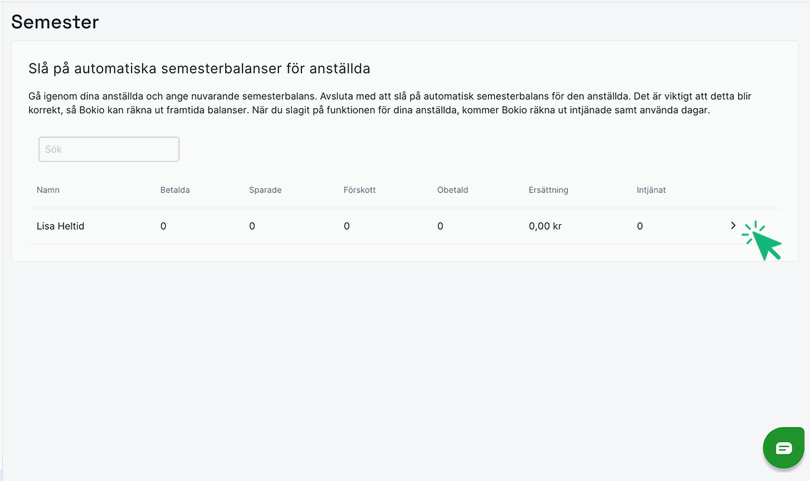Open the chat support bubble icon
Screen dimensions: 810x481
click(783, 448)
